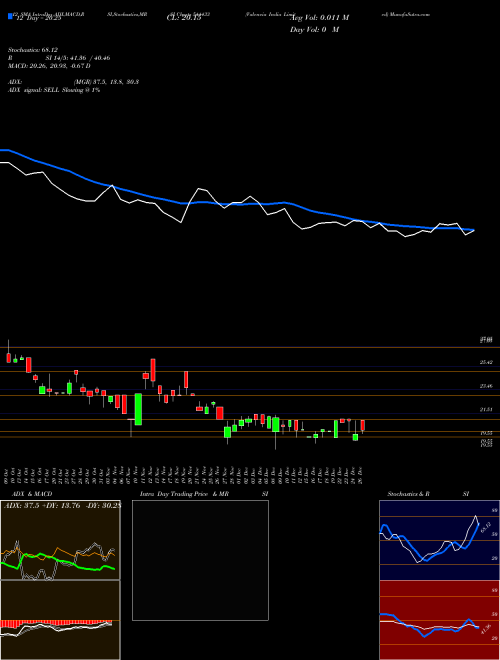
Task: Click the 21.51 price axis label
Action: point(486,409)
